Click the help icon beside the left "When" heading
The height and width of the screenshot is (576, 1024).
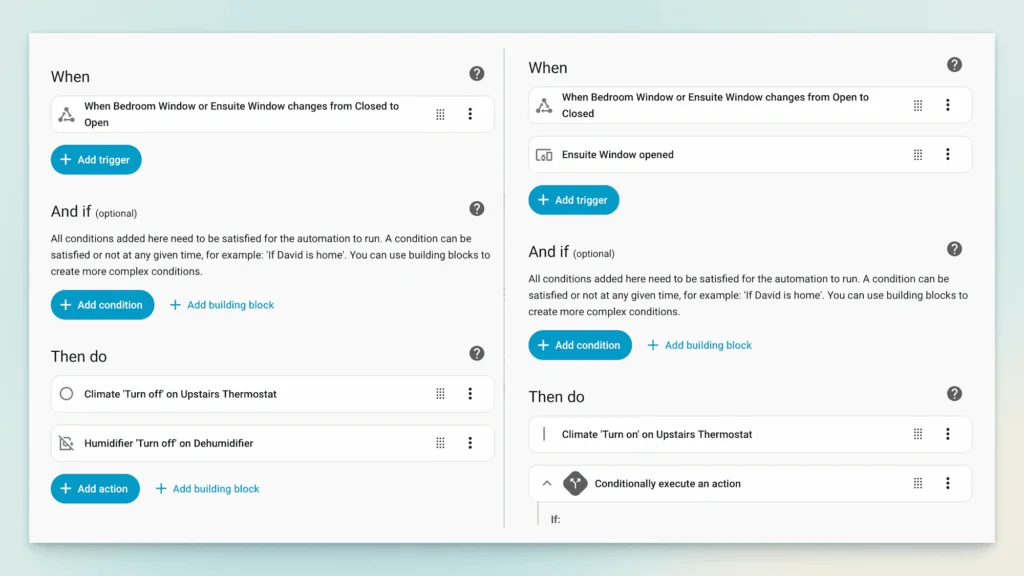tap(477, 74)
